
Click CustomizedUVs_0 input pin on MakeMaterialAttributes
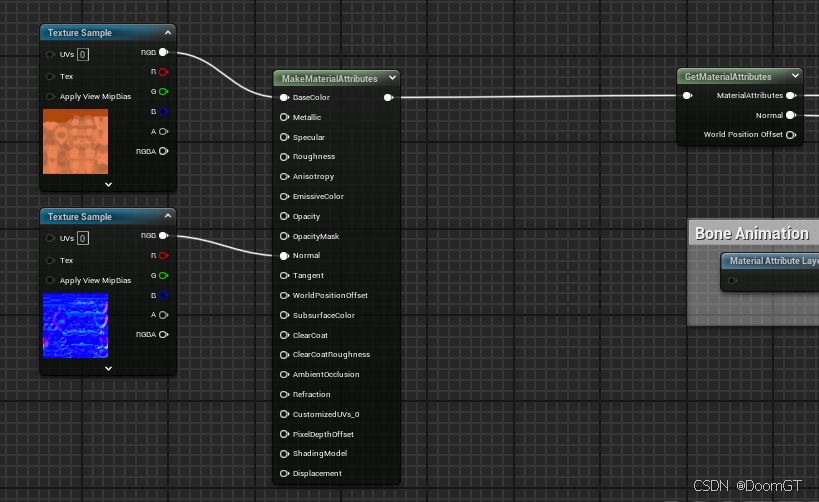click(284, 414)
